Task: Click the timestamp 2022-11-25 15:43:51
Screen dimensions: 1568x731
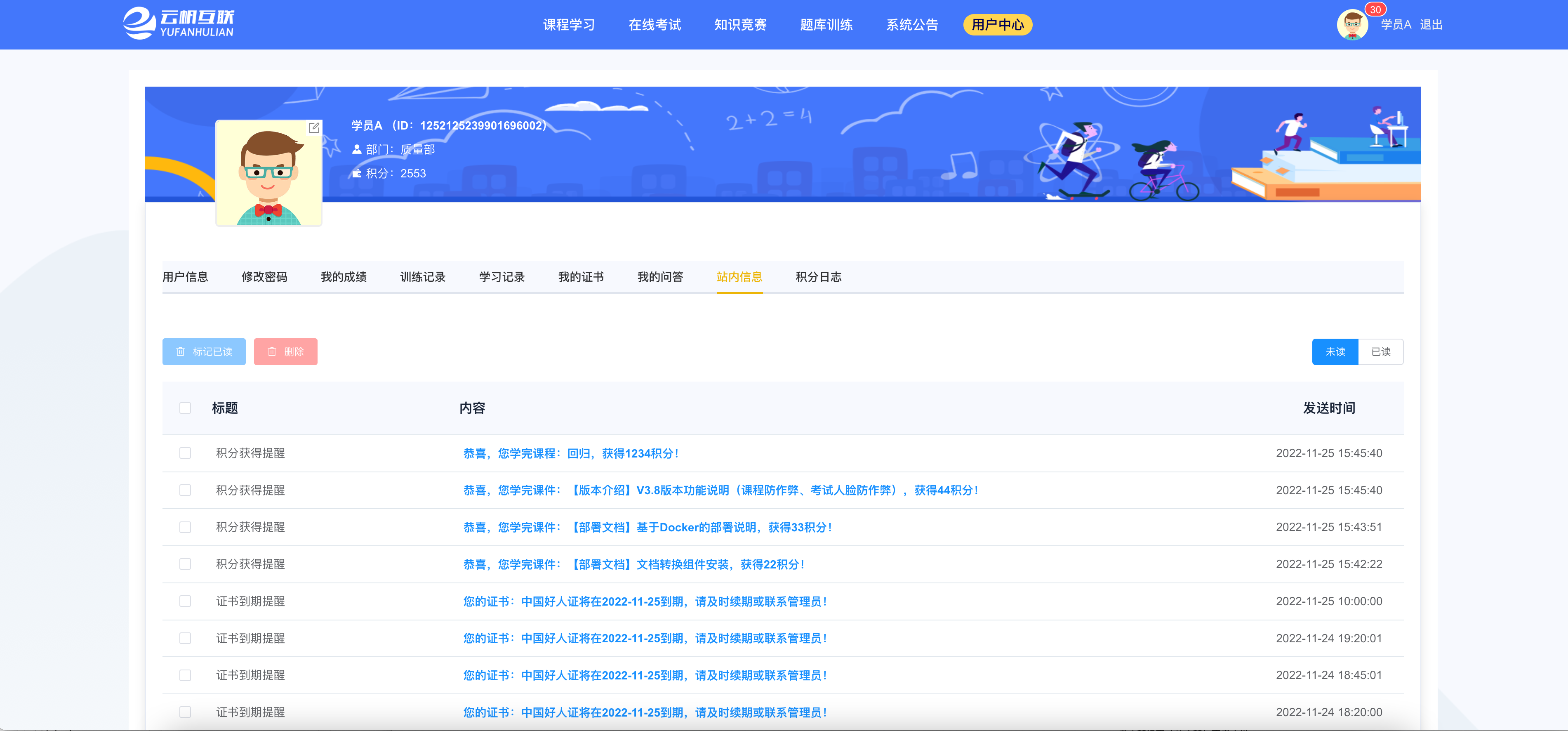Action: click(x=1329, y=527)
